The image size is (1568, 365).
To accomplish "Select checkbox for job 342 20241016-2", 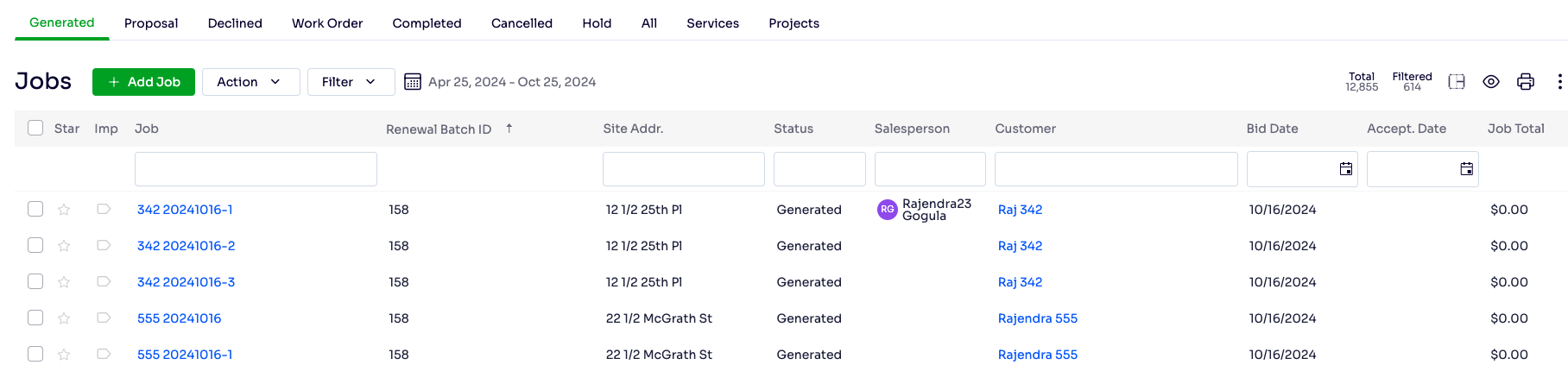I will 35,245.
